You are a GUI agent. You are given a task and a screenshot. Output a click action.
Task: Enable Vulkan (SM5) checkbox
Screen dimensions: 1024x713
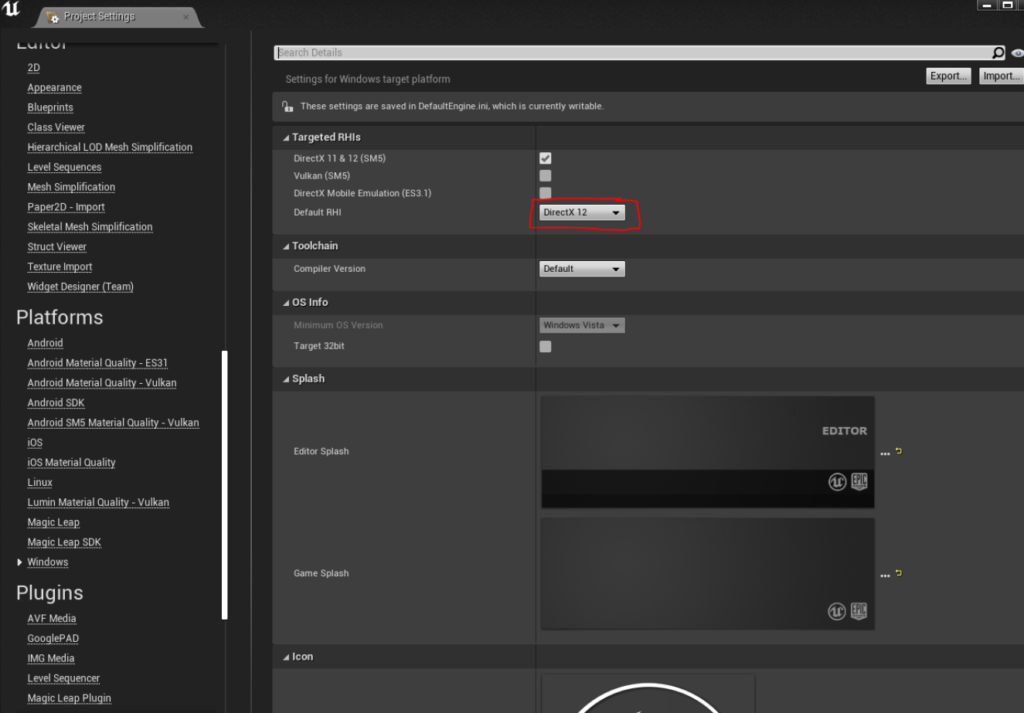(x=545, y=176)
